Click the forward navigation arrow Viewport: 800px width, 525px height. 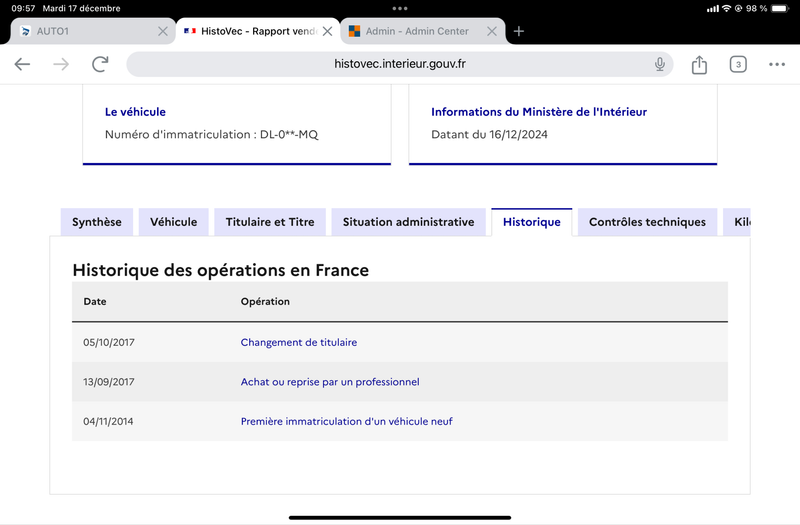point(61,64)
